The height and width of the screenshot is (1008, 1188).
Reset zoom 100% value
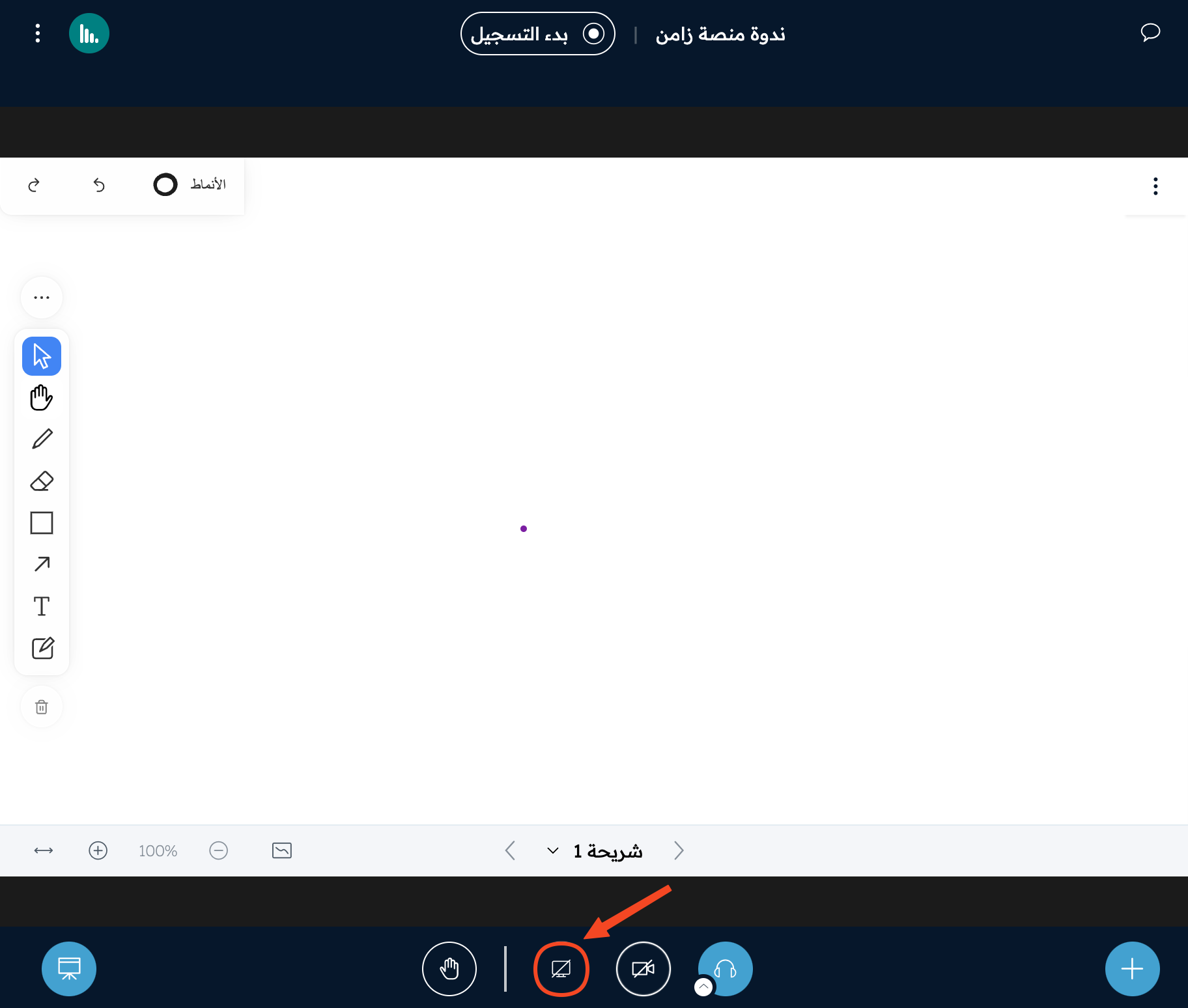pyautogui.click(x=158, y=850)
